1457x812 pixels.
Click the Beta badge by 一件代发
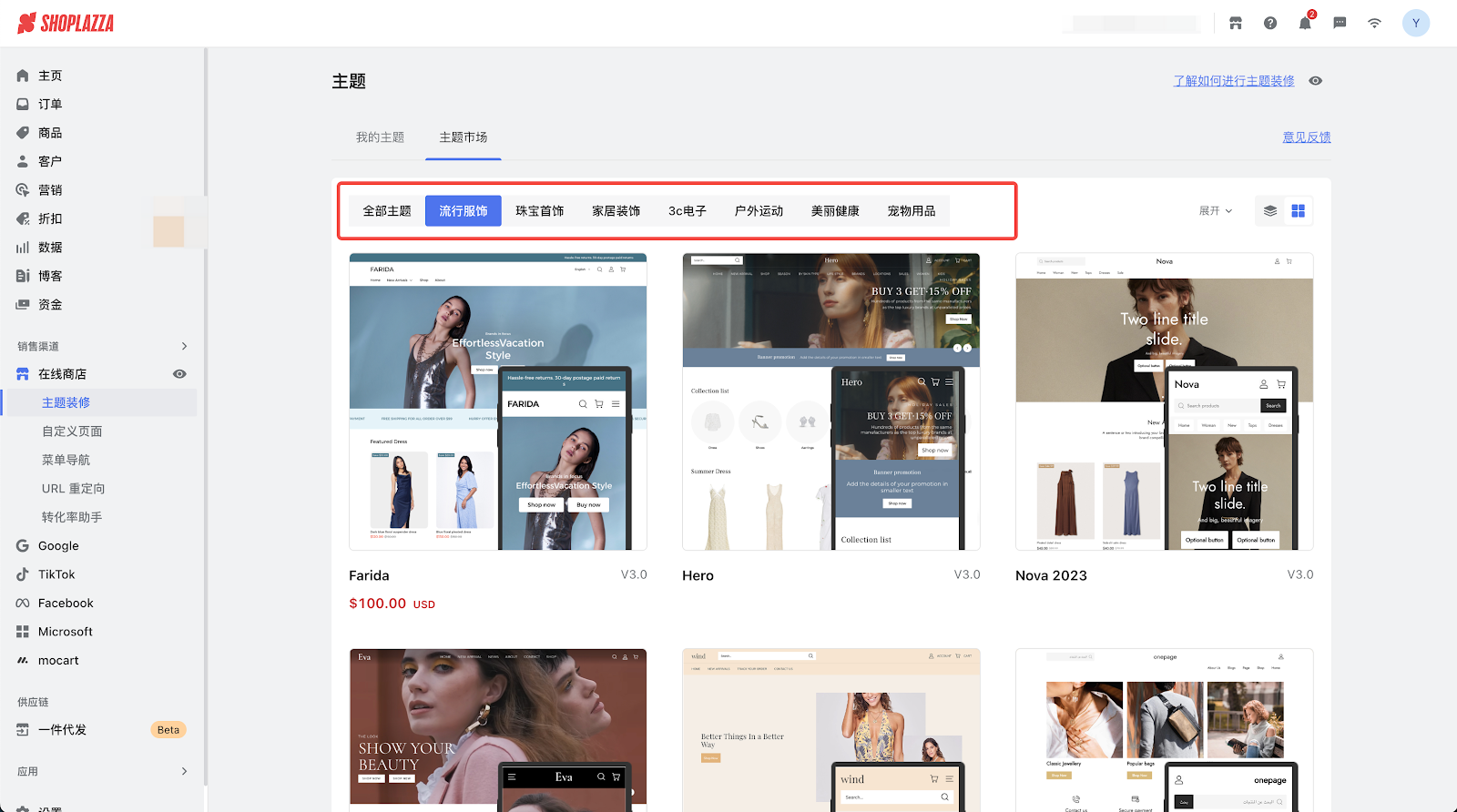[168, 730]
